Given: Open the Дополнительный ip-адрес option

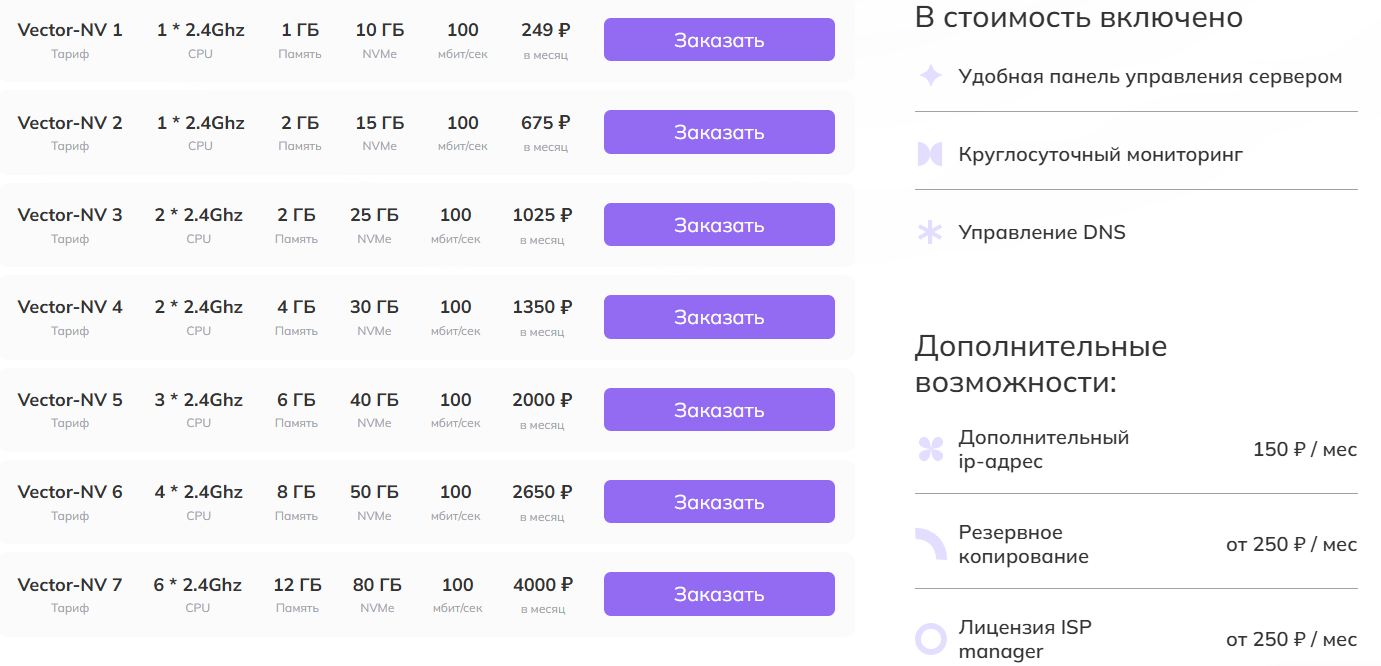Looking at the screenshot, I should coord(1043,450).
